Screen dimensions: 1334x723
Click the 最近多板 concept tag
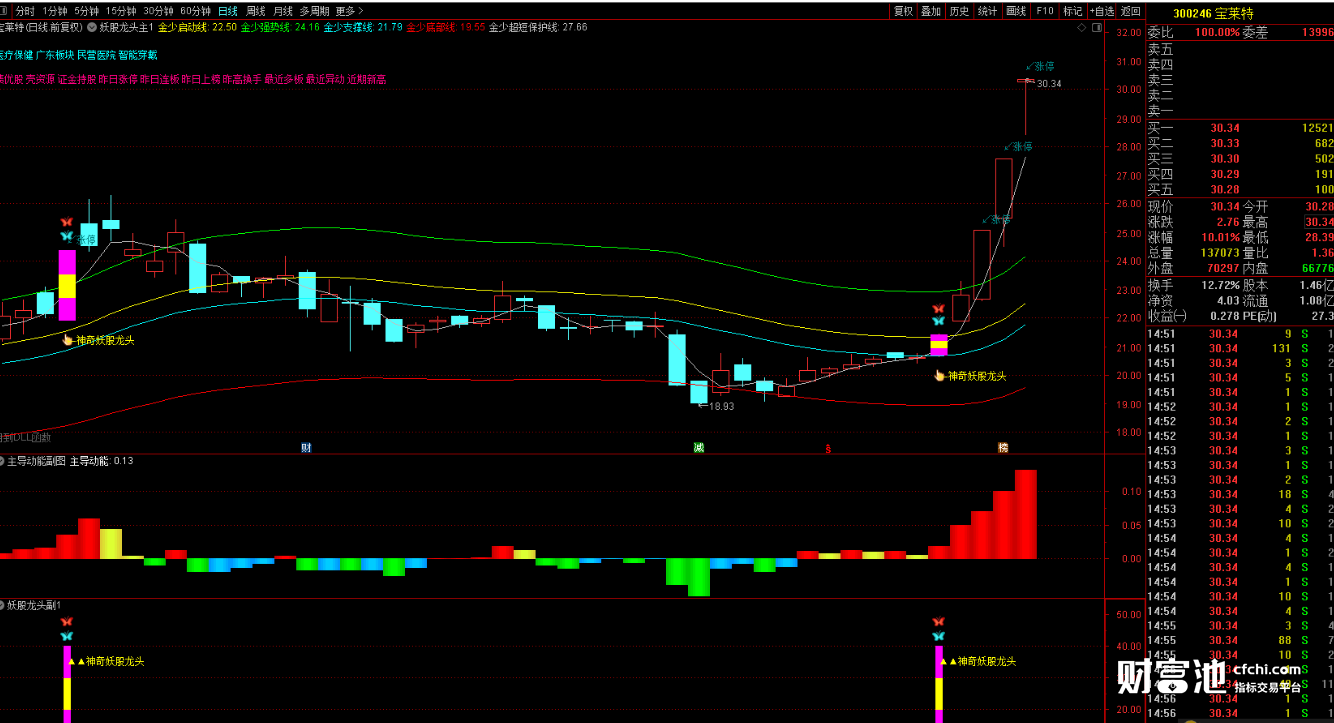[x=284, y=79]
